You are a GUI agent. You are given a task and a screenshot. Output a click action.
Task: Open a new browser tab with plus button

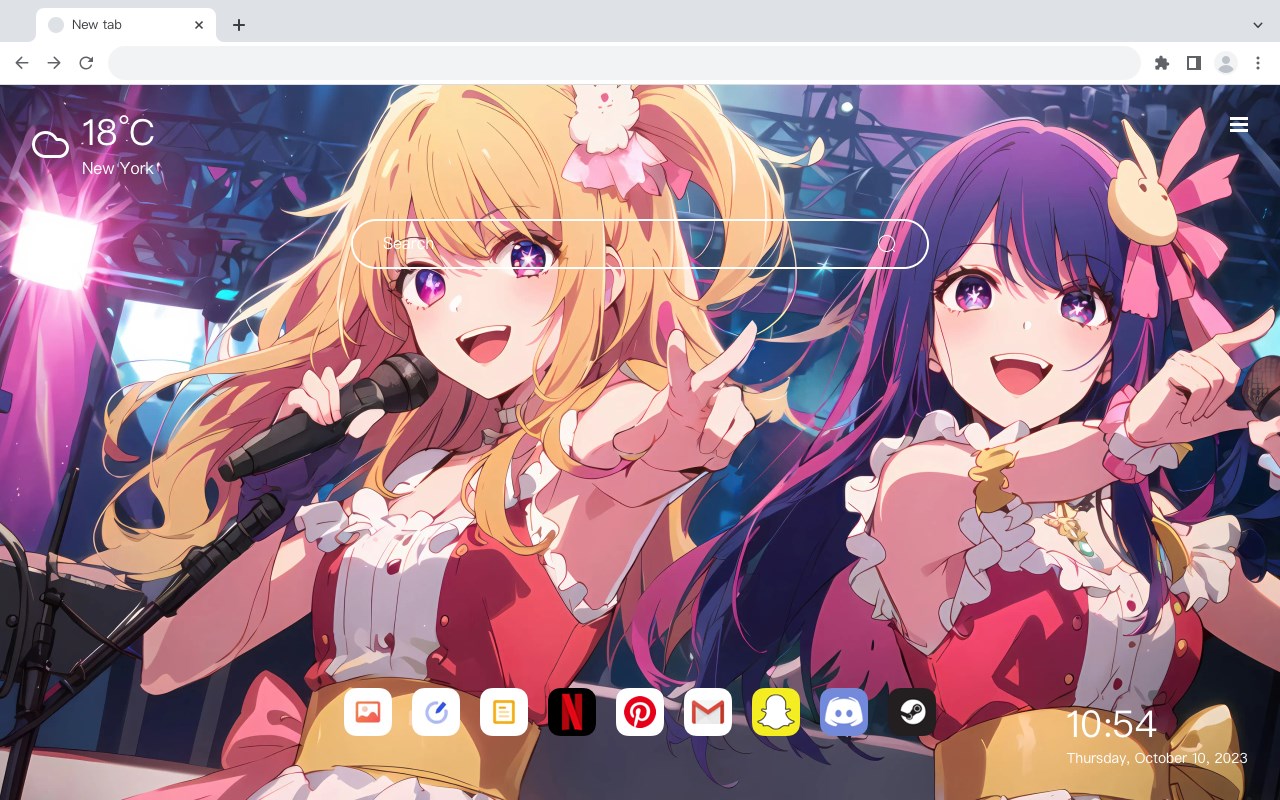tap(238, 25)
